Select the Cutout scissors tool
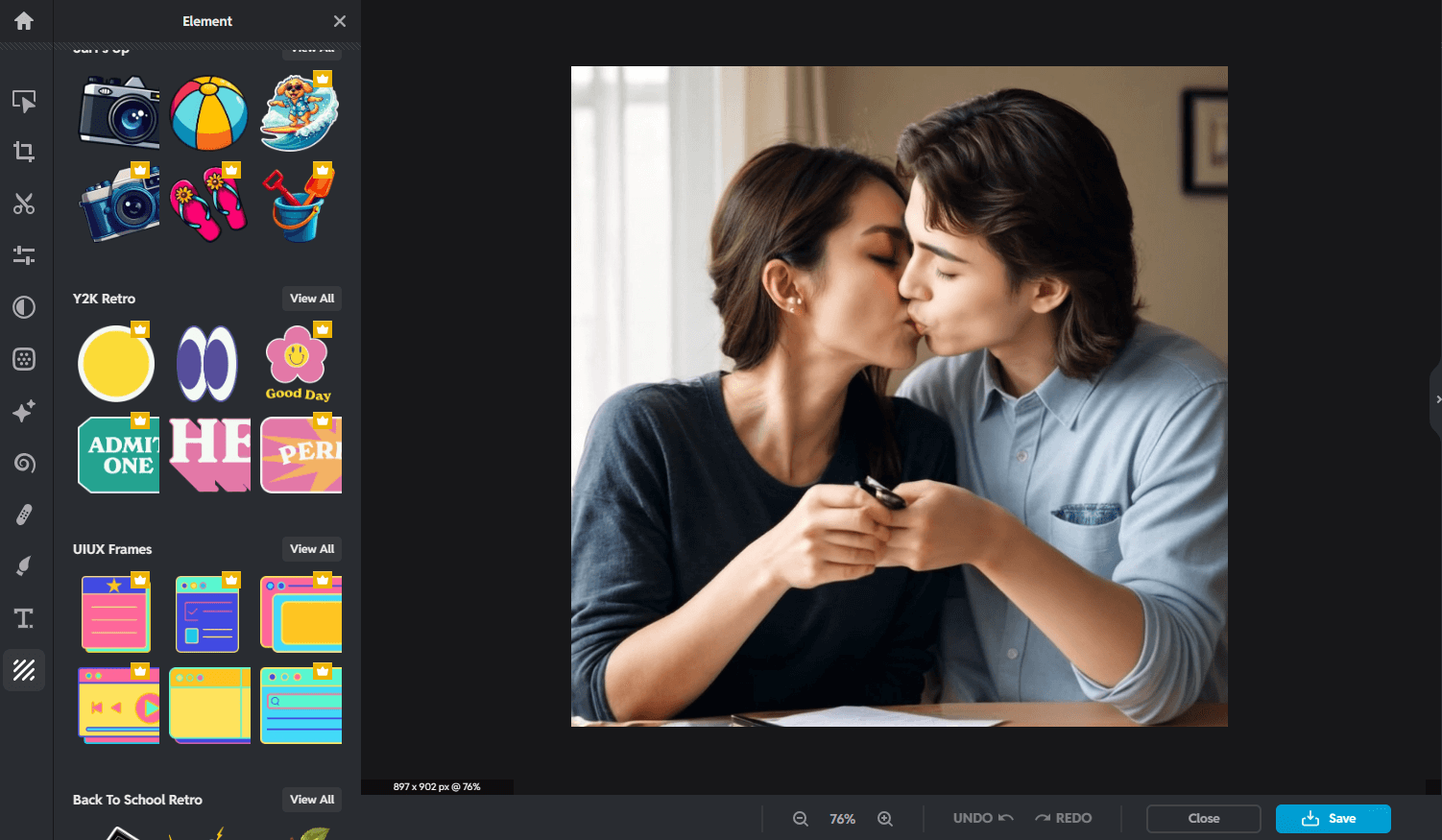Screen dimensions: 1442x840 pyautogui.click(x=24, y=204)
